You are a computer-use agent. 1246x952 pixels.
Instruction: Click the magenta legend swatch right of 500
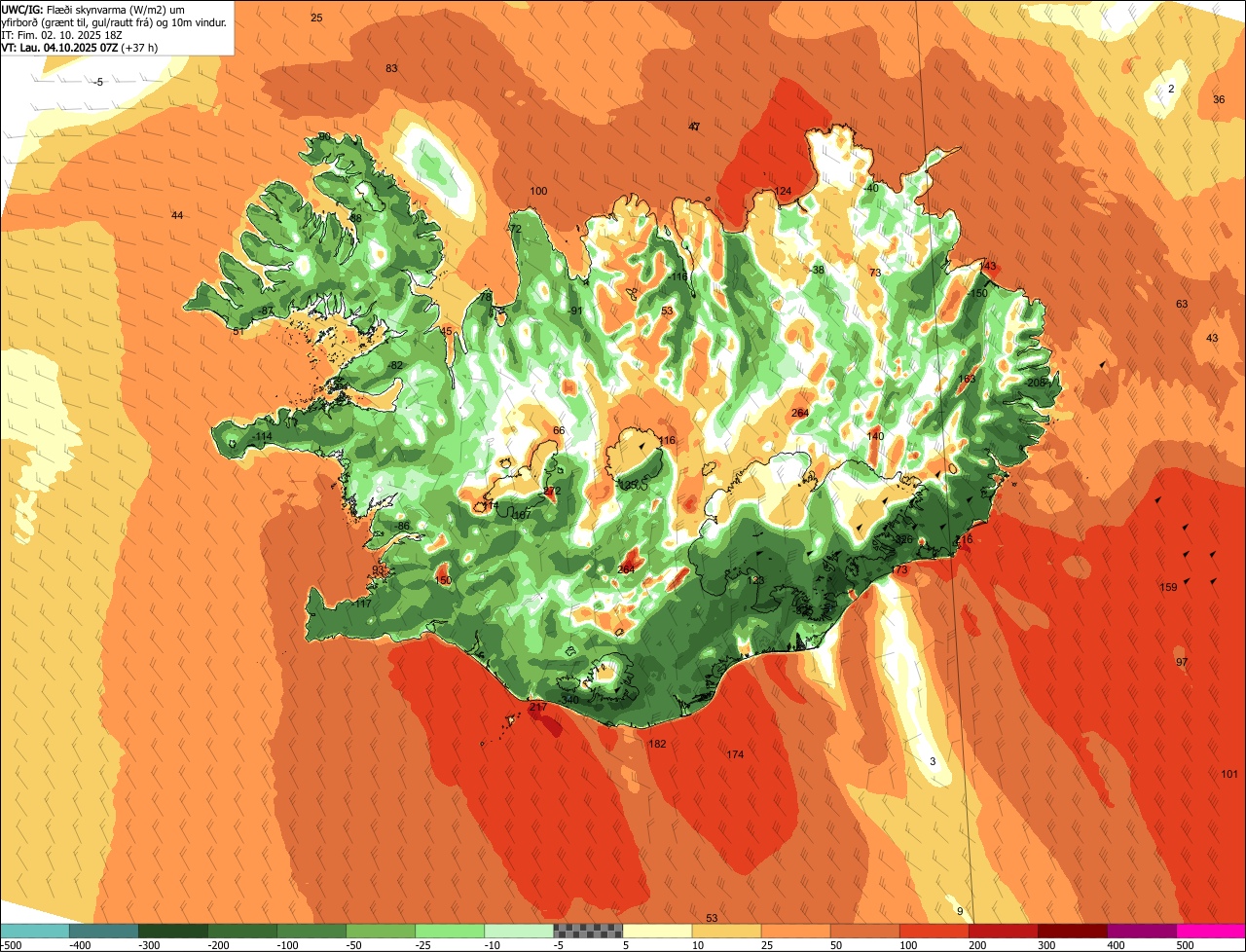[x=1212, y=931]
